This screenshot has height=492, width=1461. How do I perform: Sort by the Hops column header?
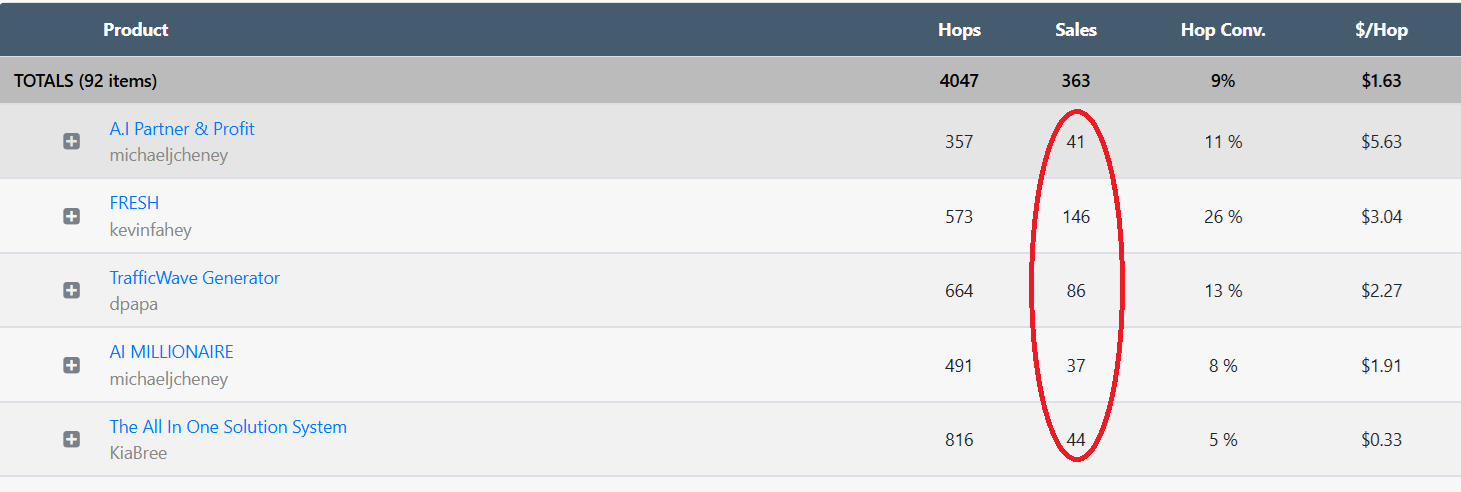point(959,30)
